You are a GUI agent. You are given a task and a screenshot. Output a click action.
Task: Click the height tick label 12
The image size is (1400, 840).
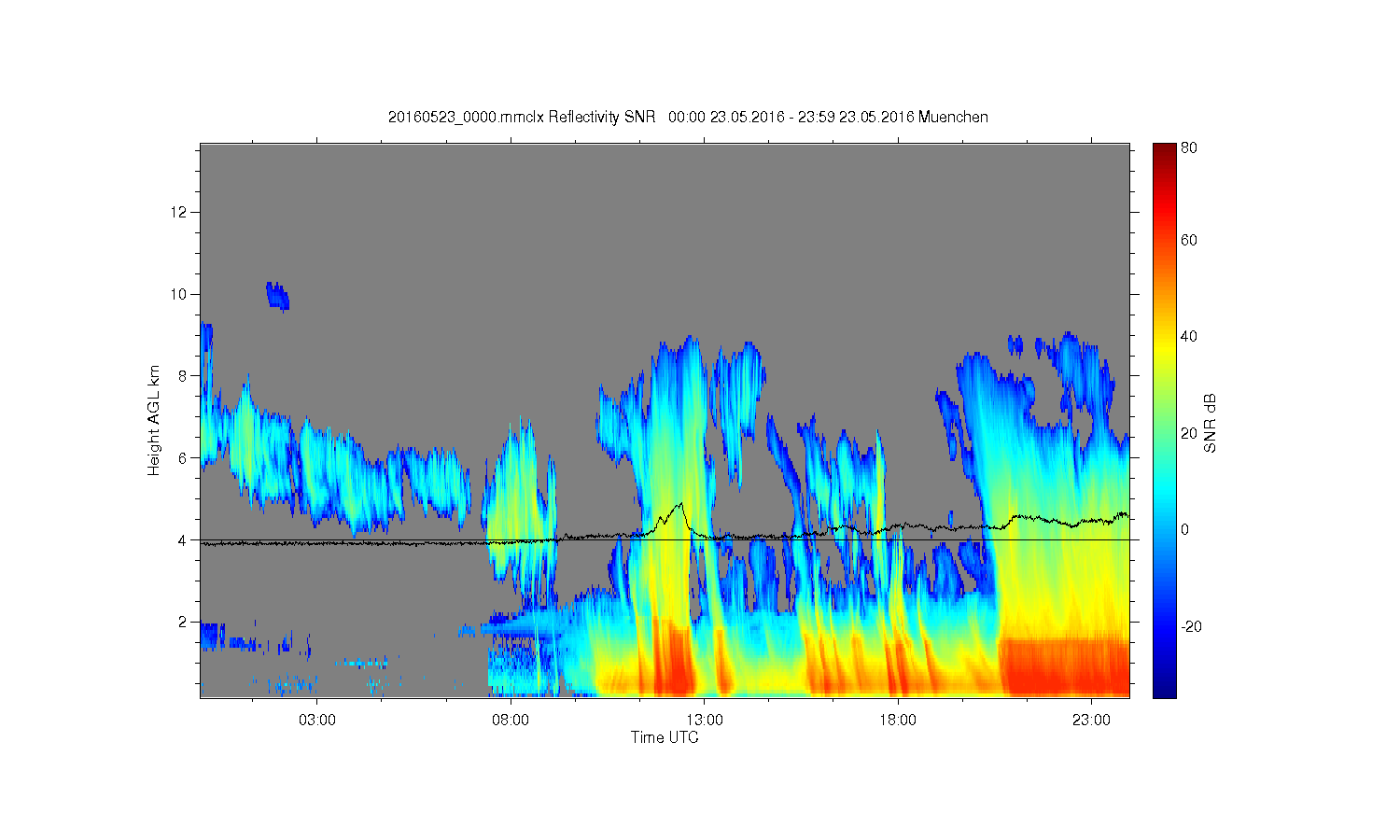pyautogui.click(x=180, y=212)
